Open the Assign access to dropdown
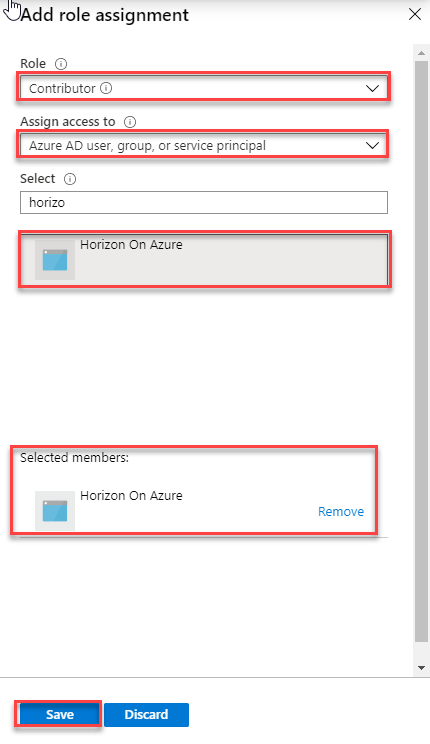 pos(204,146)
